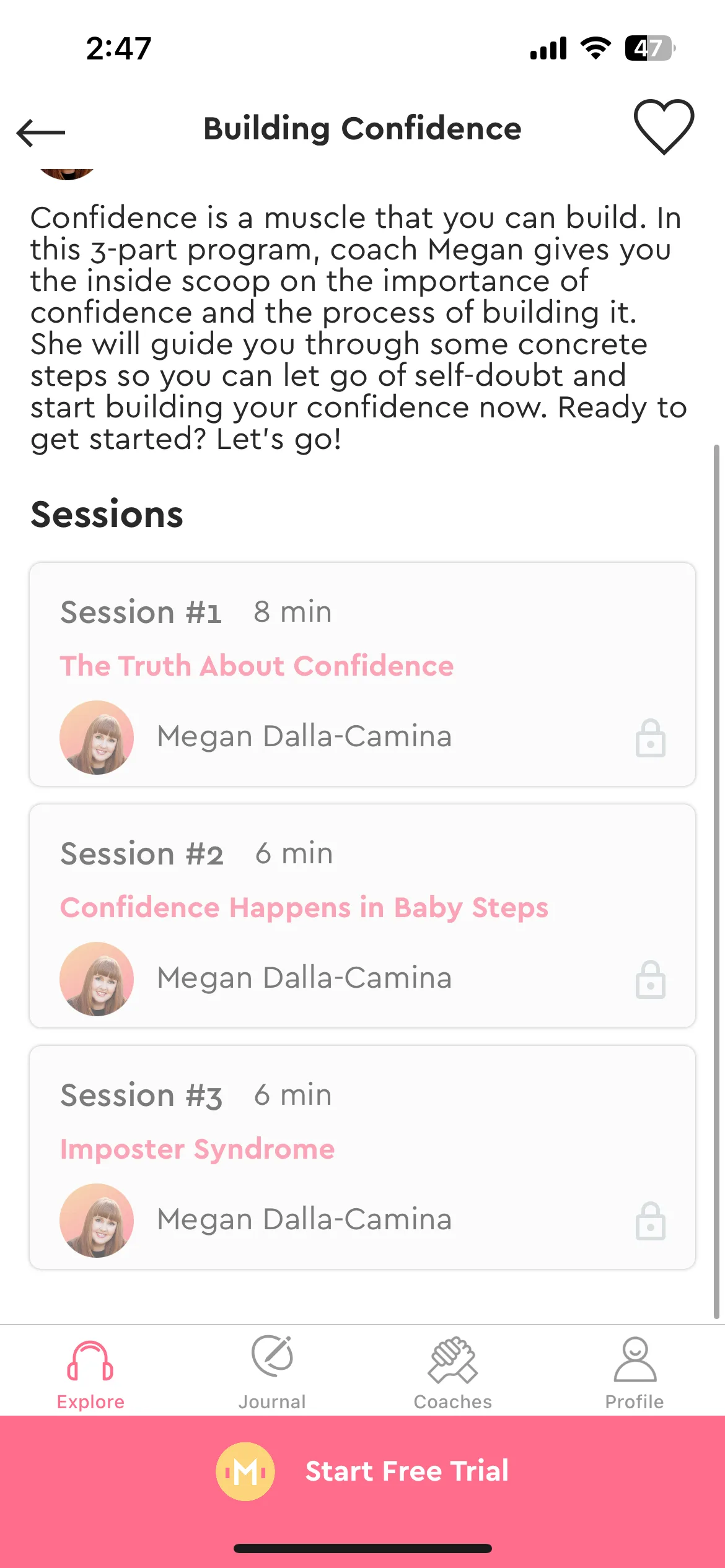Tap the battery indicator in status bar

pos(649,48)
